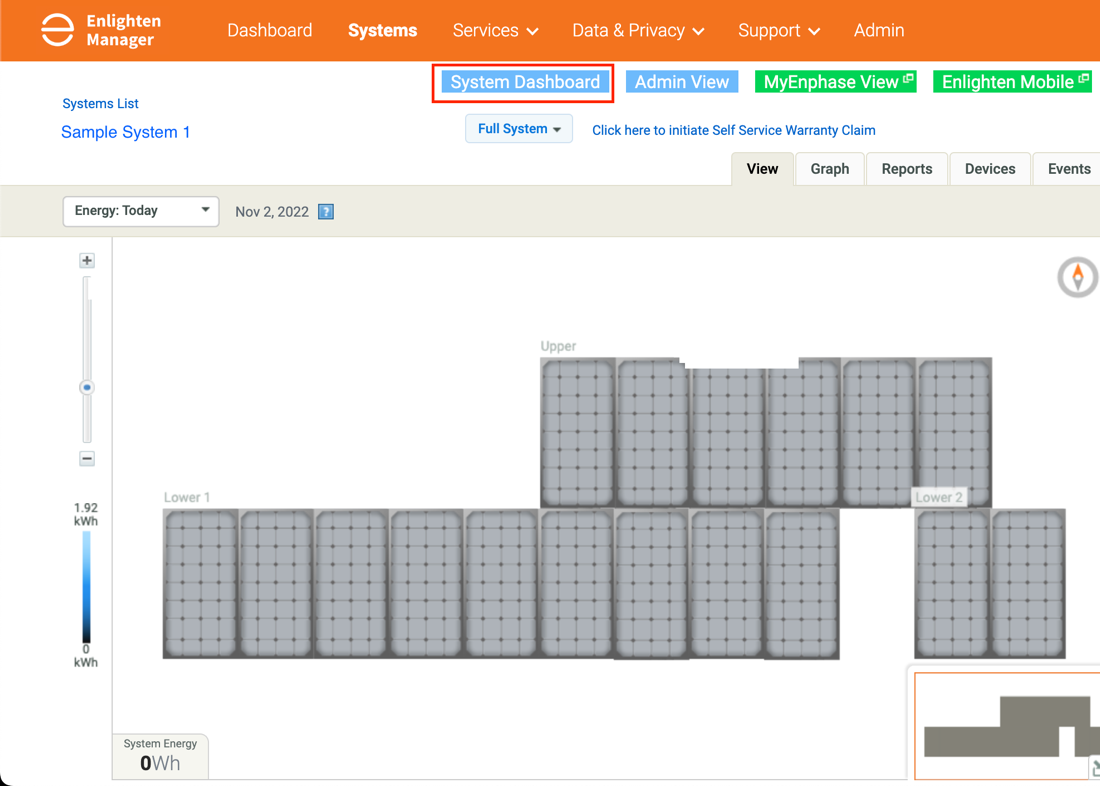Switch to the Graph tab

(830, 168)
